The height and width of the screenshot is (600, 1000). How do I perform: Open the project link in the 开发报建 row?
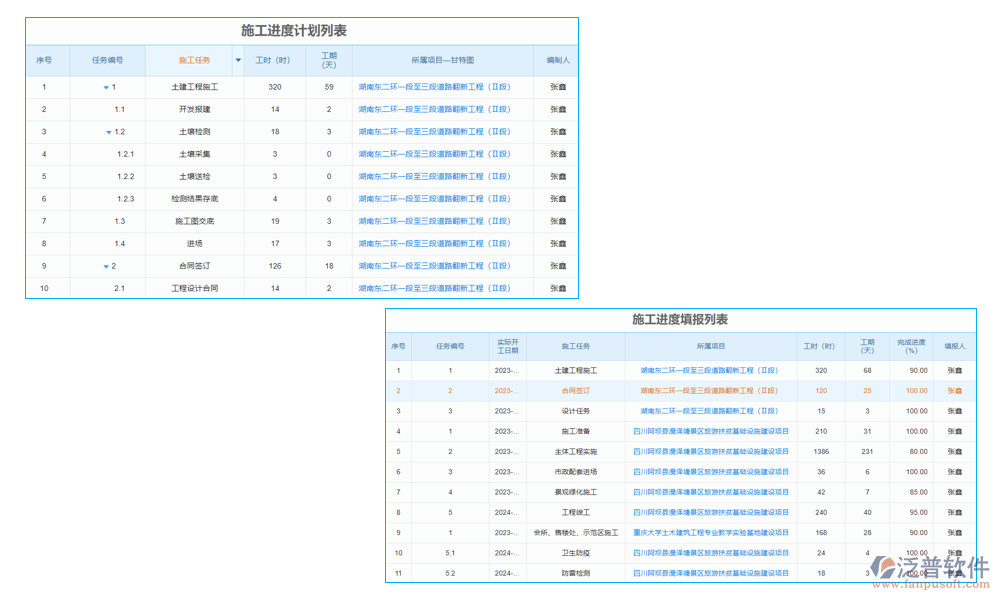click(x=434, y=109)
